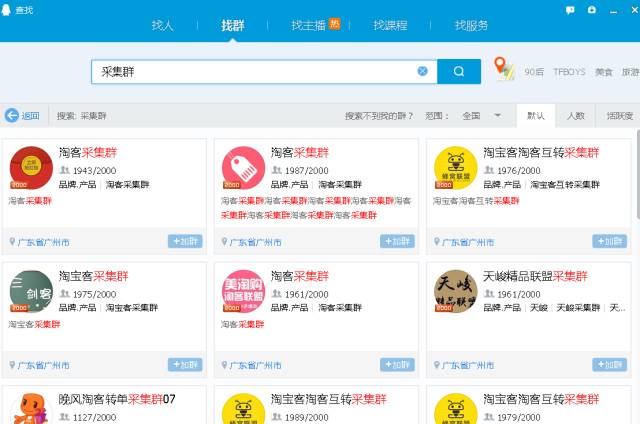Click 广东省广州市 location under 1943/2000 group
The width and height of the screenshot is (640, 424).
43,242
